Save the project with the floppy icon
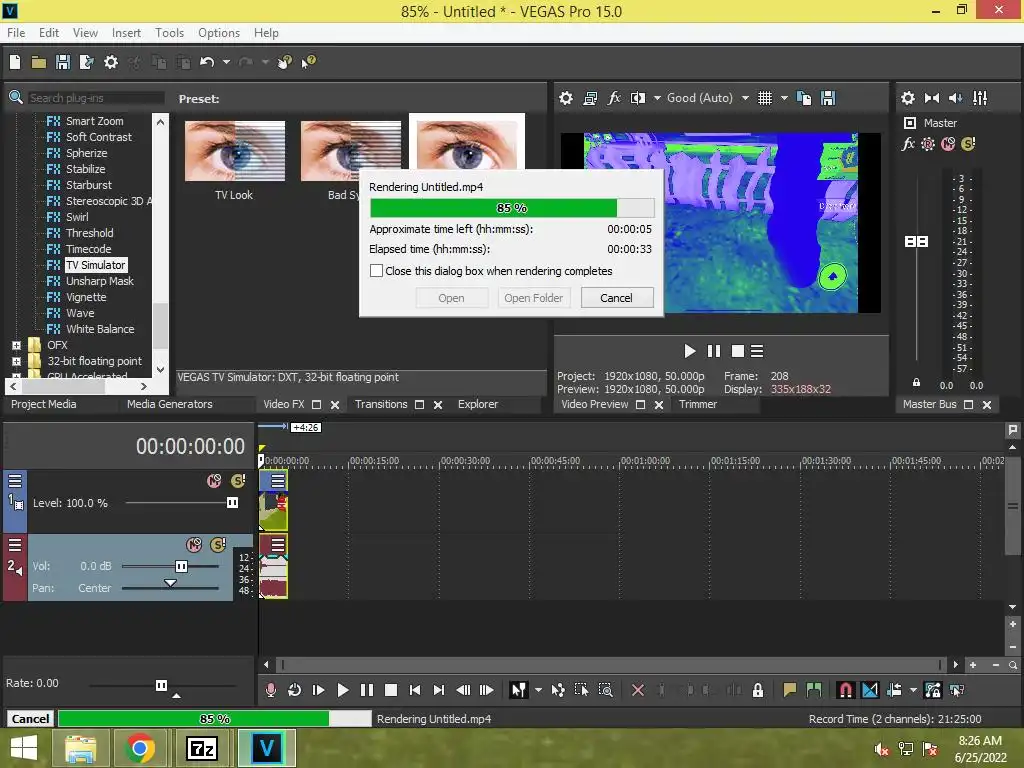Screen dimensions: 1024x768 (x=63, y=62)
